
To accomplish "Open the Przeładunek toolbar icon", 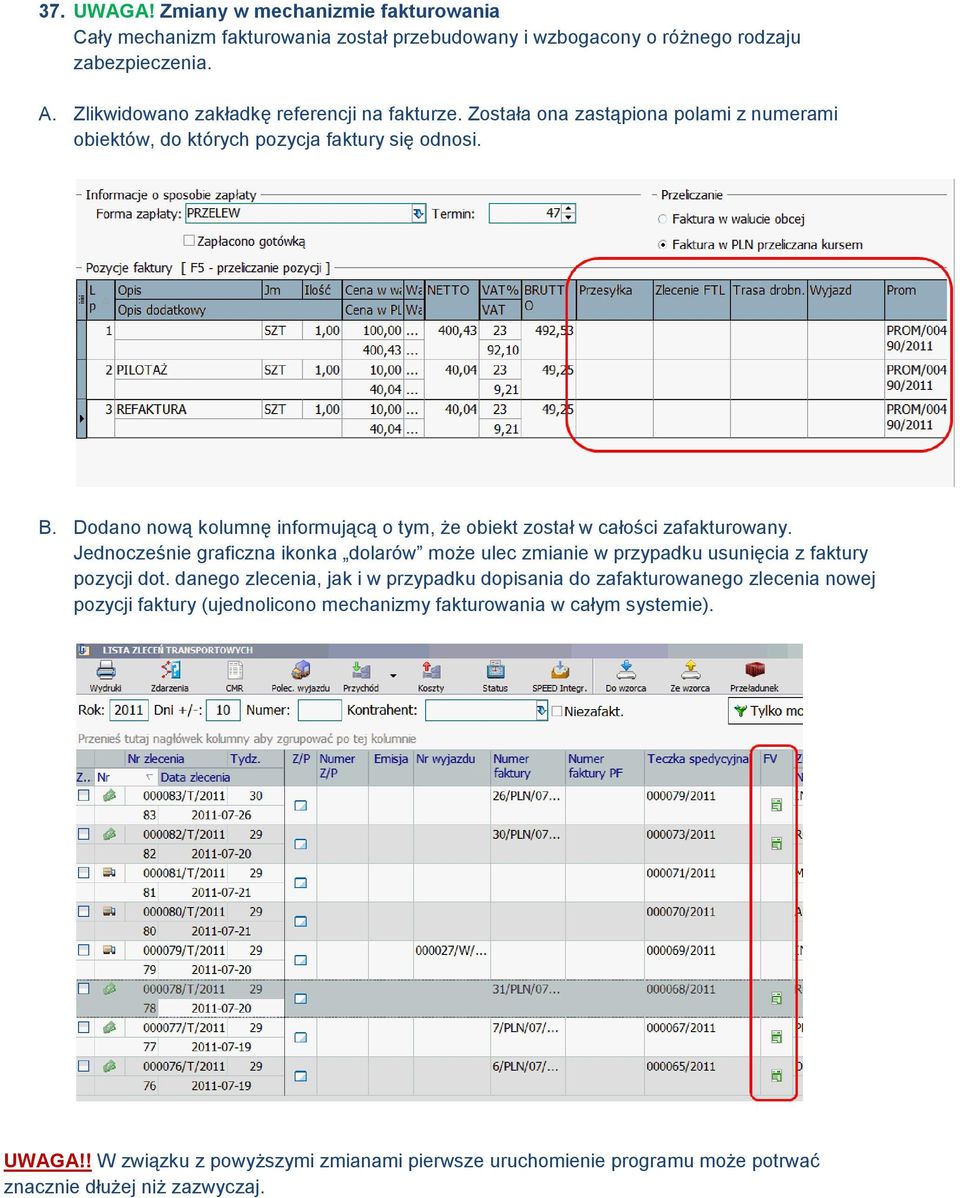I will click(755, 671).
